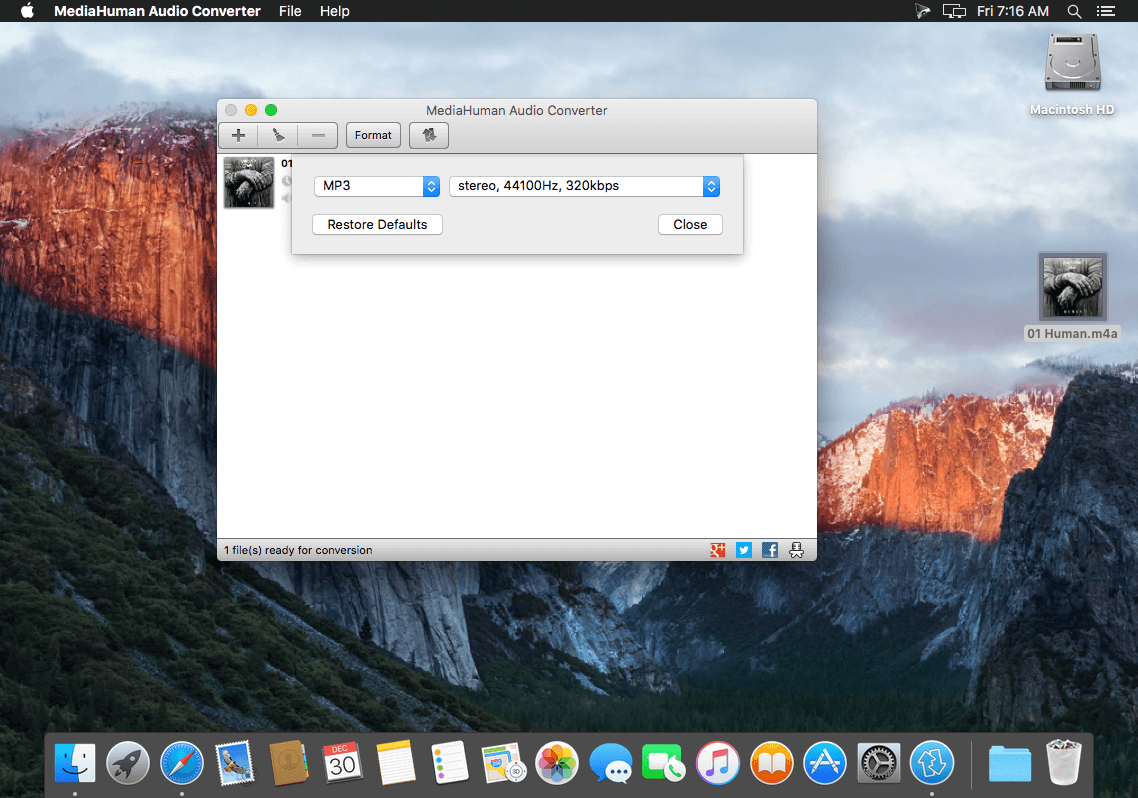Select the 01 Human.m4a desktop file
The width and height of the screenshot is (1138, 798).
point(1072,297)
